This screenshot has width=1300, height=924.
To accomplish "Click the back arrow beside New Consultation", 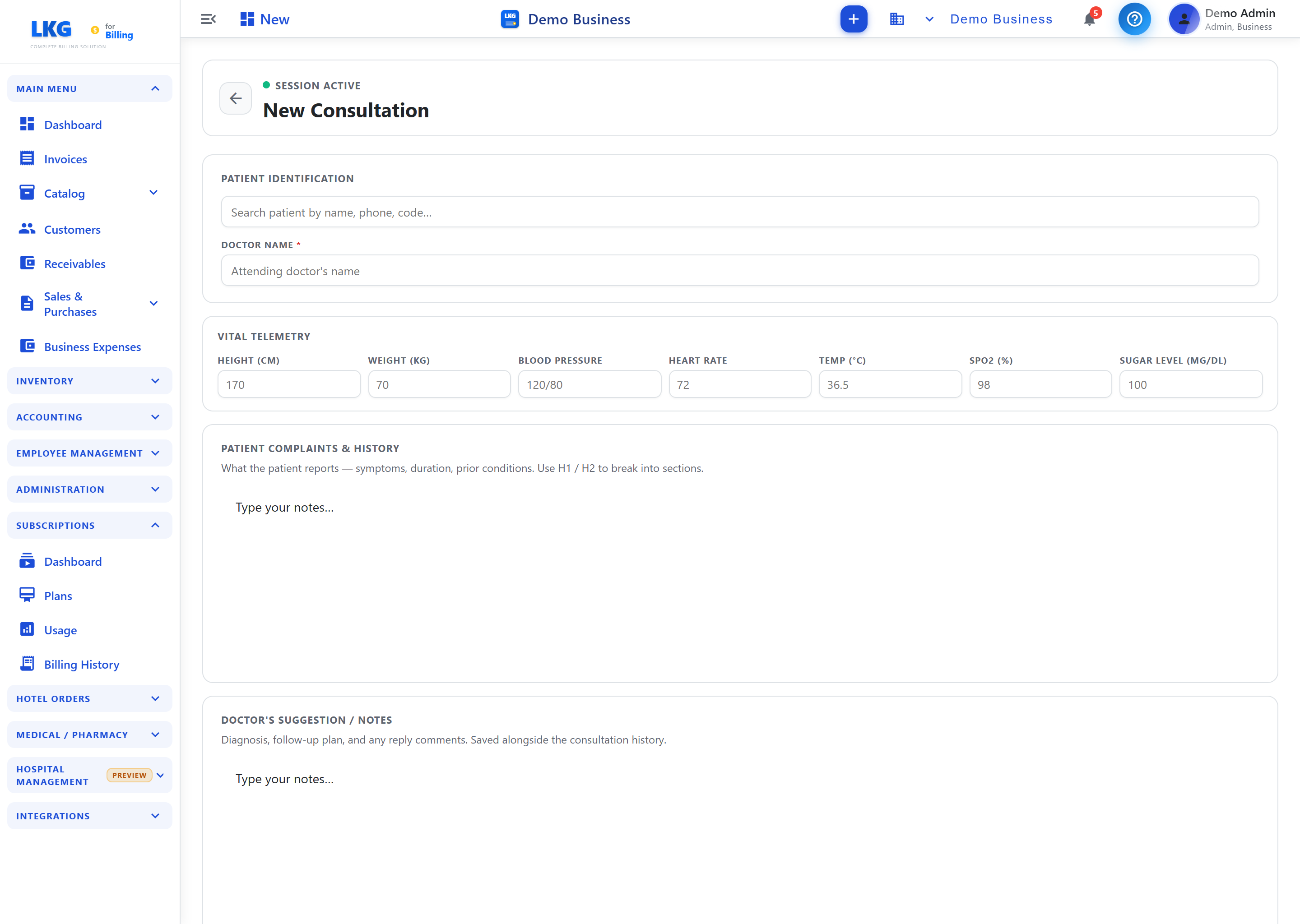I will click(236, 98).
